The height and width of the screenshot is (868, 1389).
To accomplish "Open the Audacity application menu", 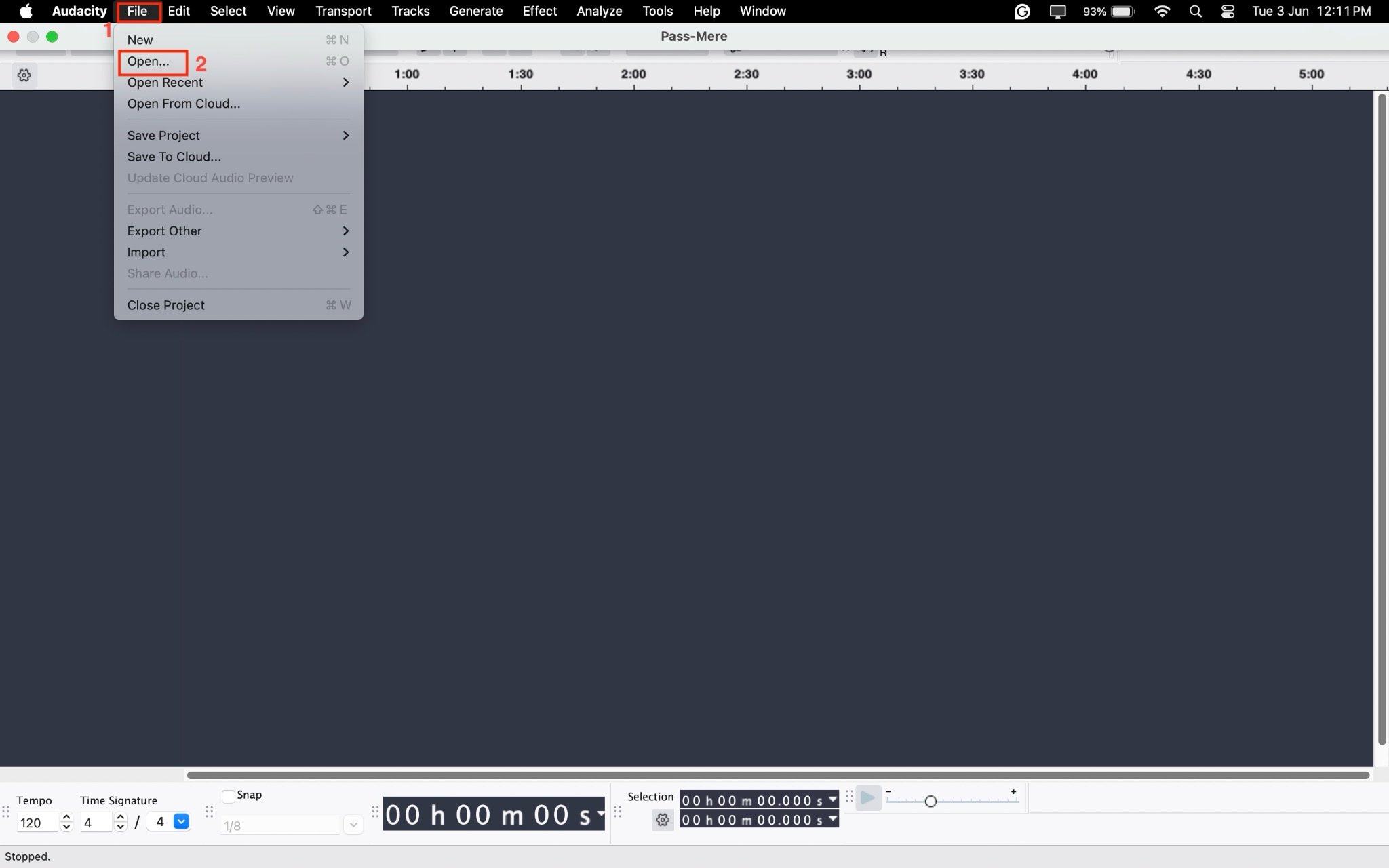I will [x=79, y=12].
